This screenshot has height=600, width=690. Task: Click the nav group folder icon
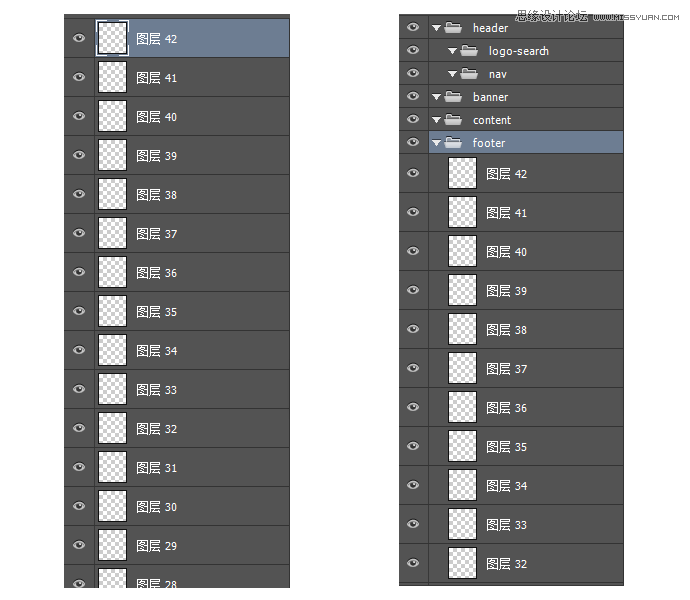click(469, 74)
